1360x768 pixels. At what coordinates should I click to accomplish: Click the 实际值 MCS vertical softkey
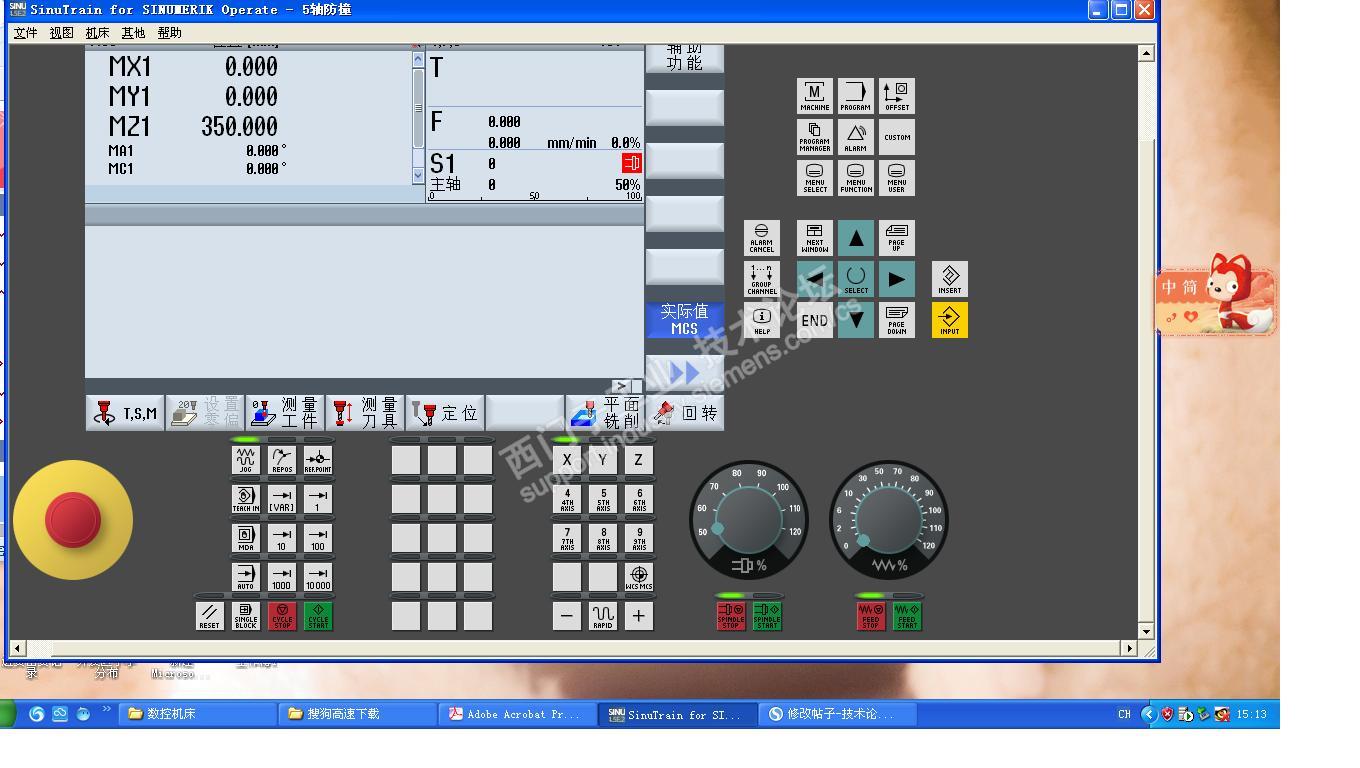tap(685, 320)
